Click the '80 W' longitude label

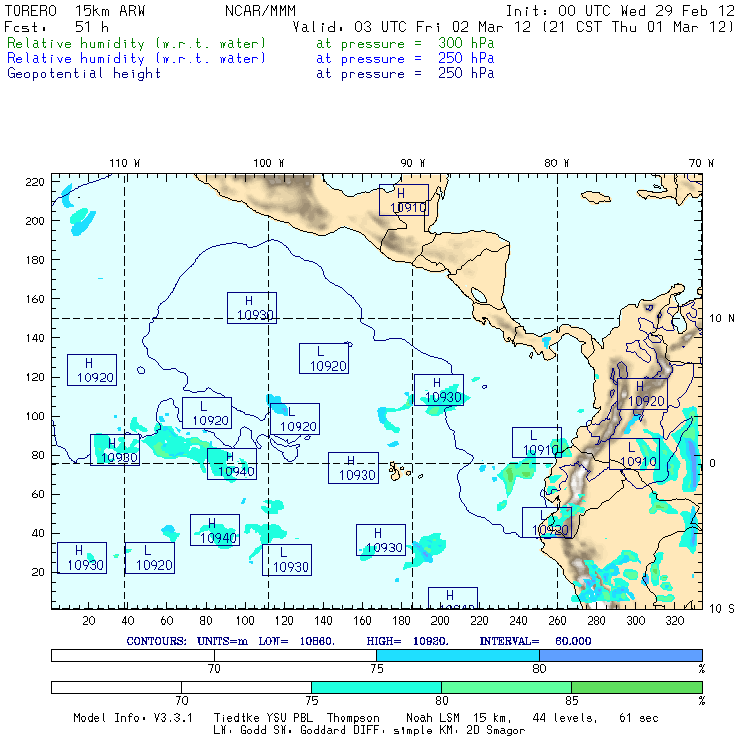(556, 163)
